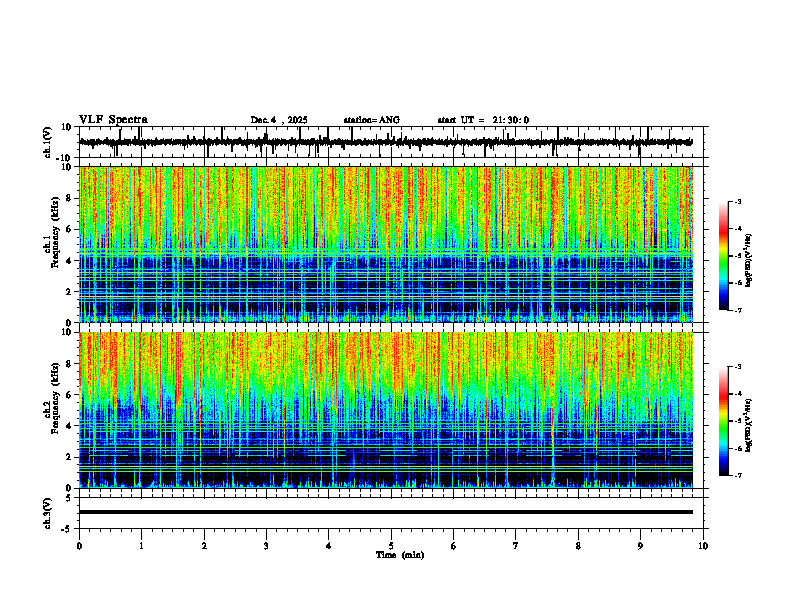Click the thick black ch.3 voltage trace
792x612 pixels.
[x=385, y=512]
